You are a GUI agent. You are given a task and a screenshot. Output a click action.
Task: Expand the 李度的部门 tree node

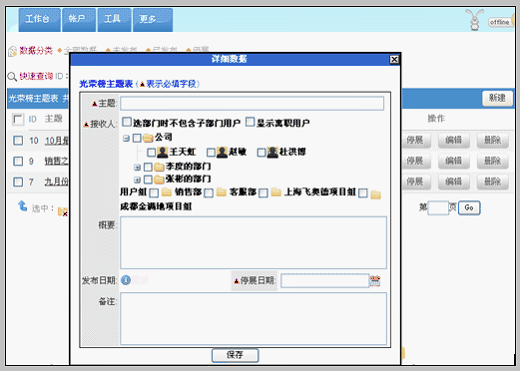[x=137, y=167]
